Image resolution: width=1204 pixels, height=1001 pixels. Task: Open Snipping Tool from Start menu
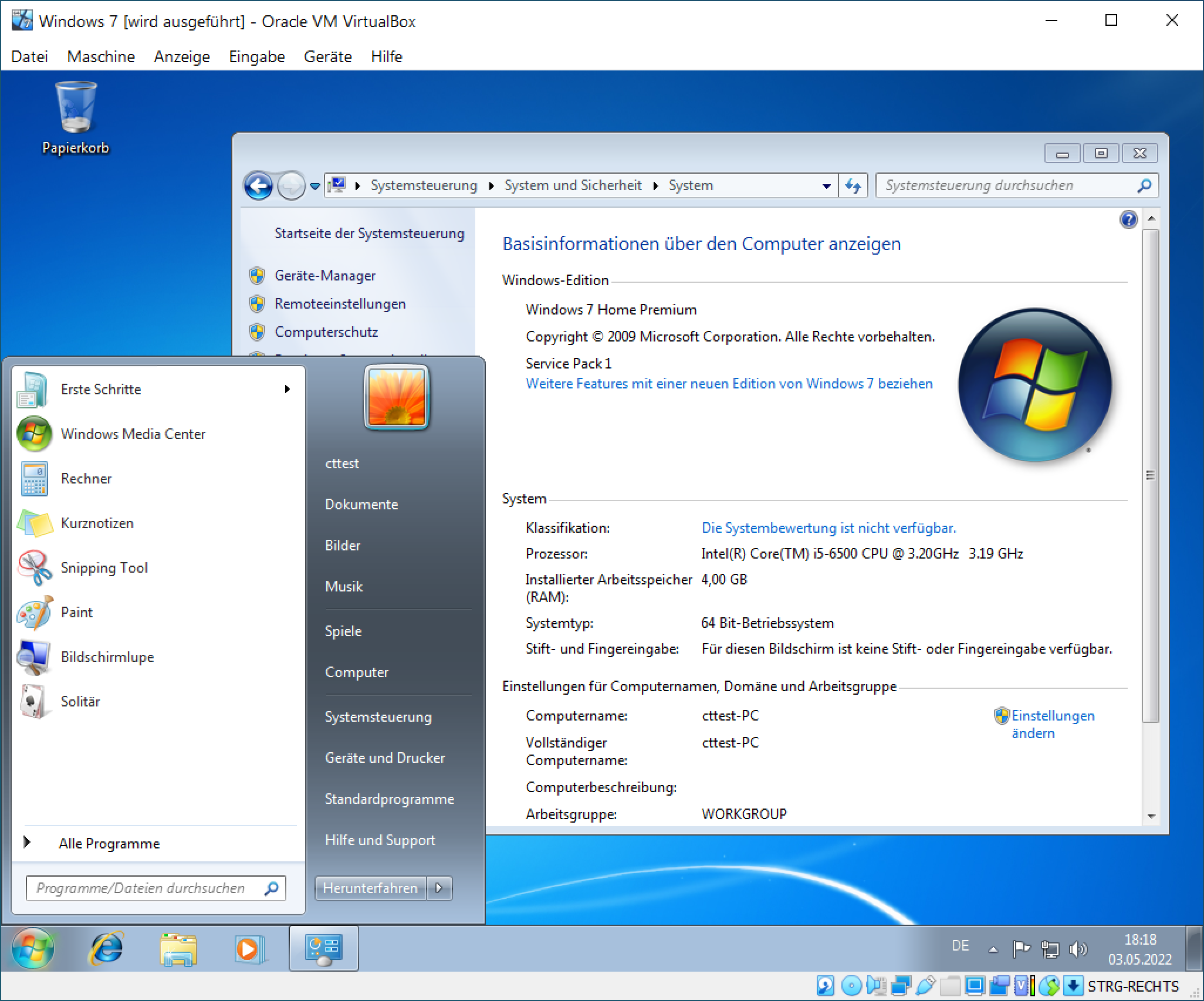coord(104,568)
